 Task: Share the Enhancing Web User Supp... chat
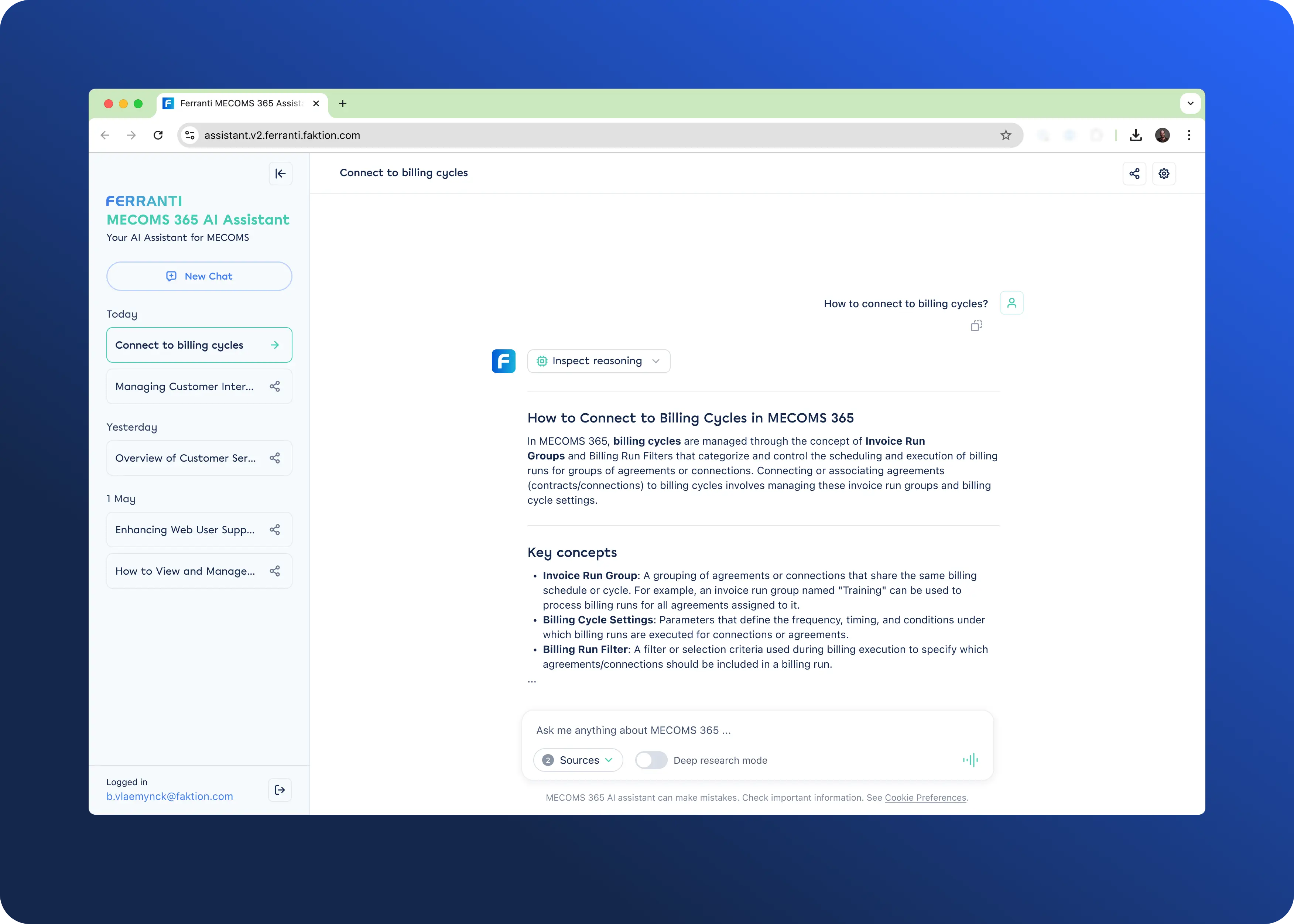pos(275,530)
